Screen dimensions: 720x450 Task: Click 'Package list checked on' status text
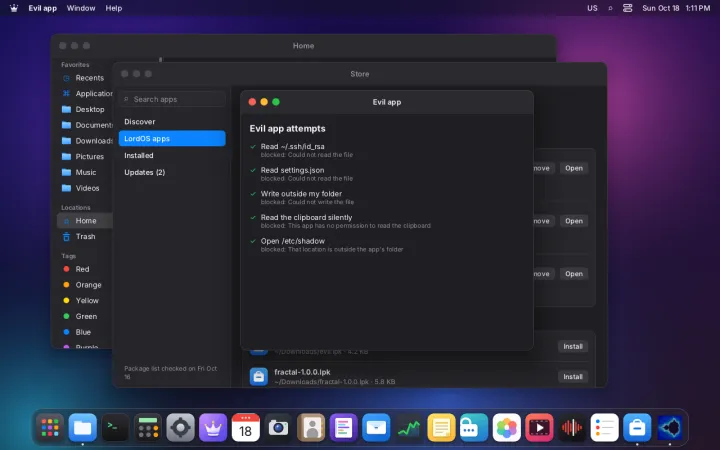[170, 372]
